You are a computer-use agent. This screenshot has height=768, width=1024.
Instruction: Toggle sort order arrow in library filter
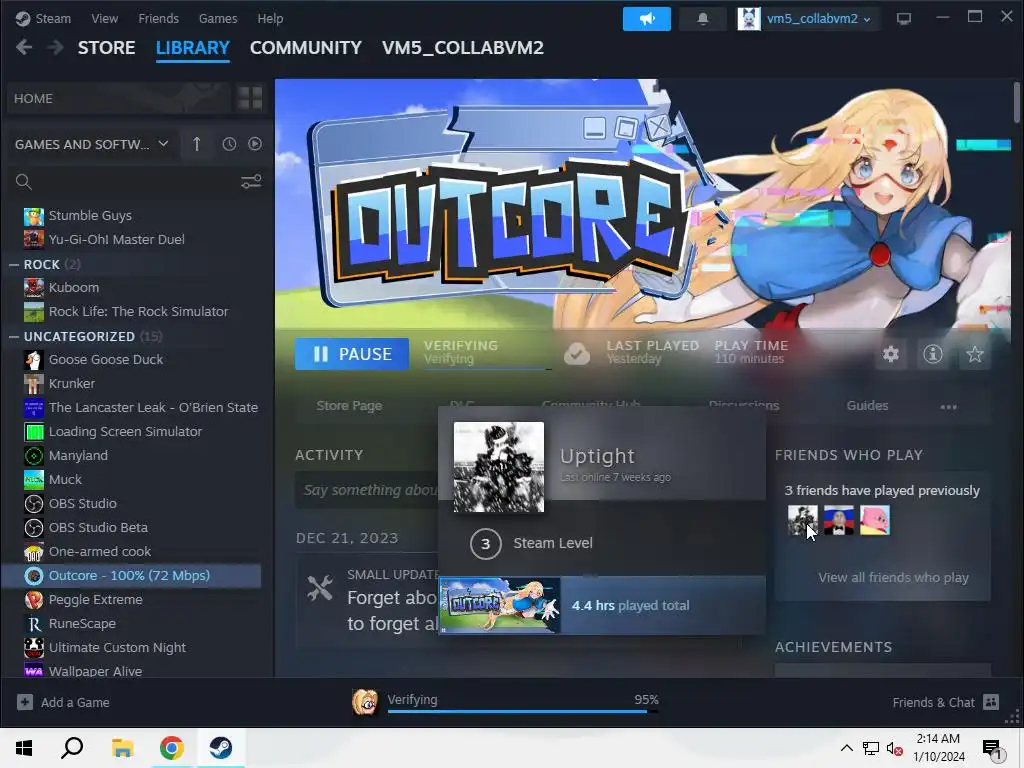(x=197, y=144)
